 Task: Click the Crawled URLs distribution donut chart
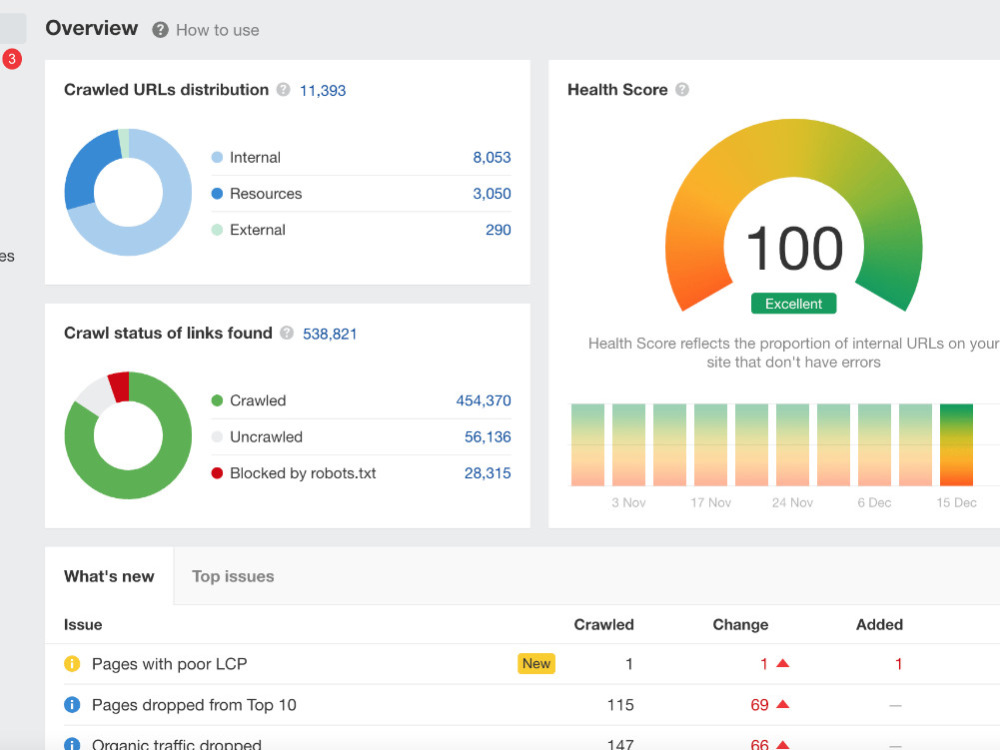128,192
